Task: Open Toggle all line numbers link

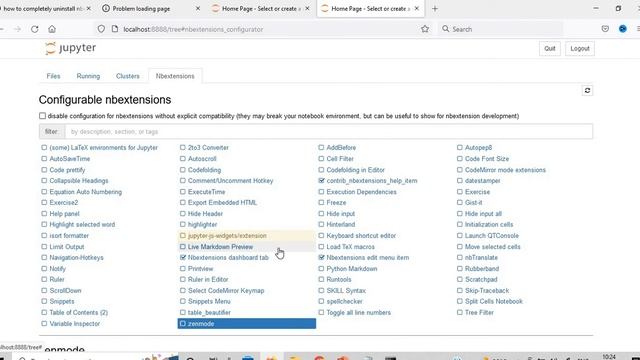Action: pyautogui.click(x=358, y=312)
